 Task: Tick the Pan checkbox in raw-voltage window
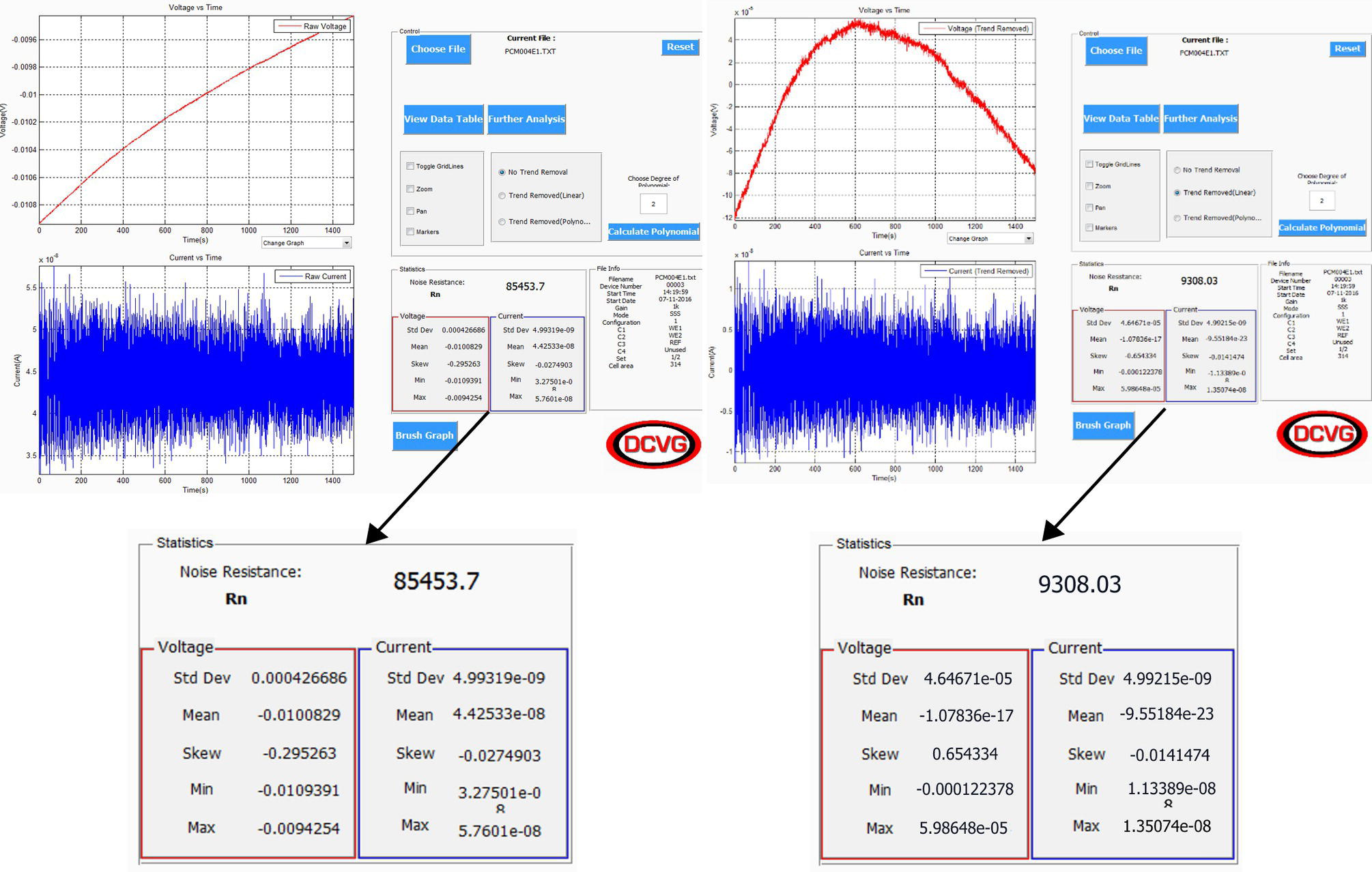pyautogui.click(x=410, y=211)
